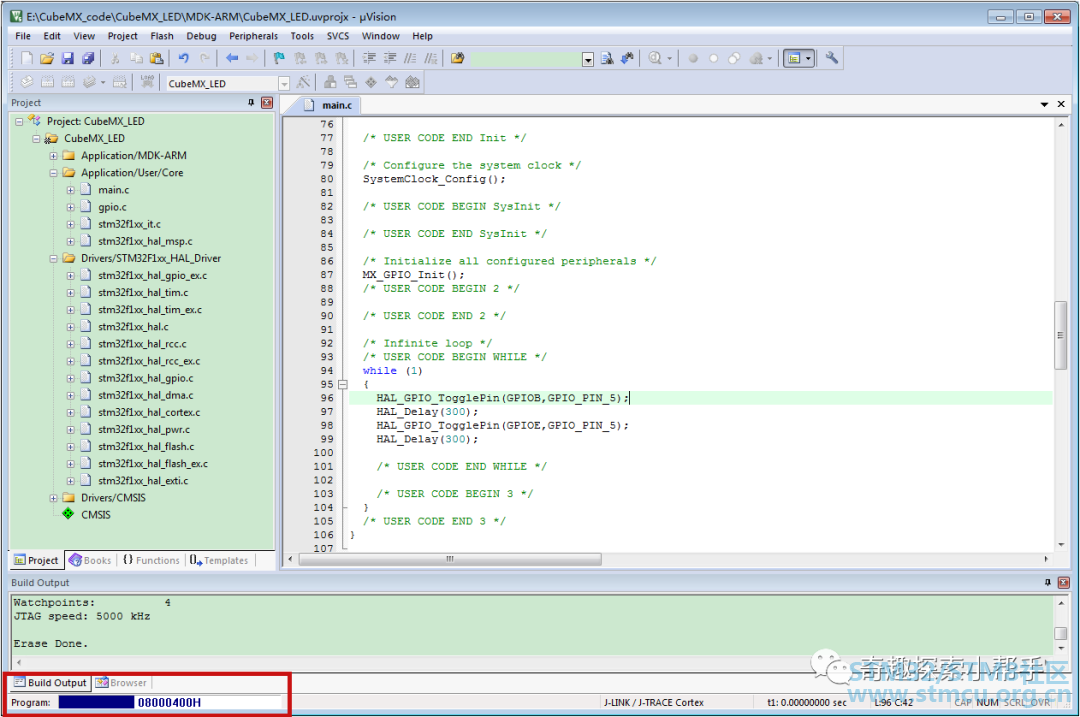Toggle the Project panel pin
Screen dimensions: 1080x717
click(251, 103)
